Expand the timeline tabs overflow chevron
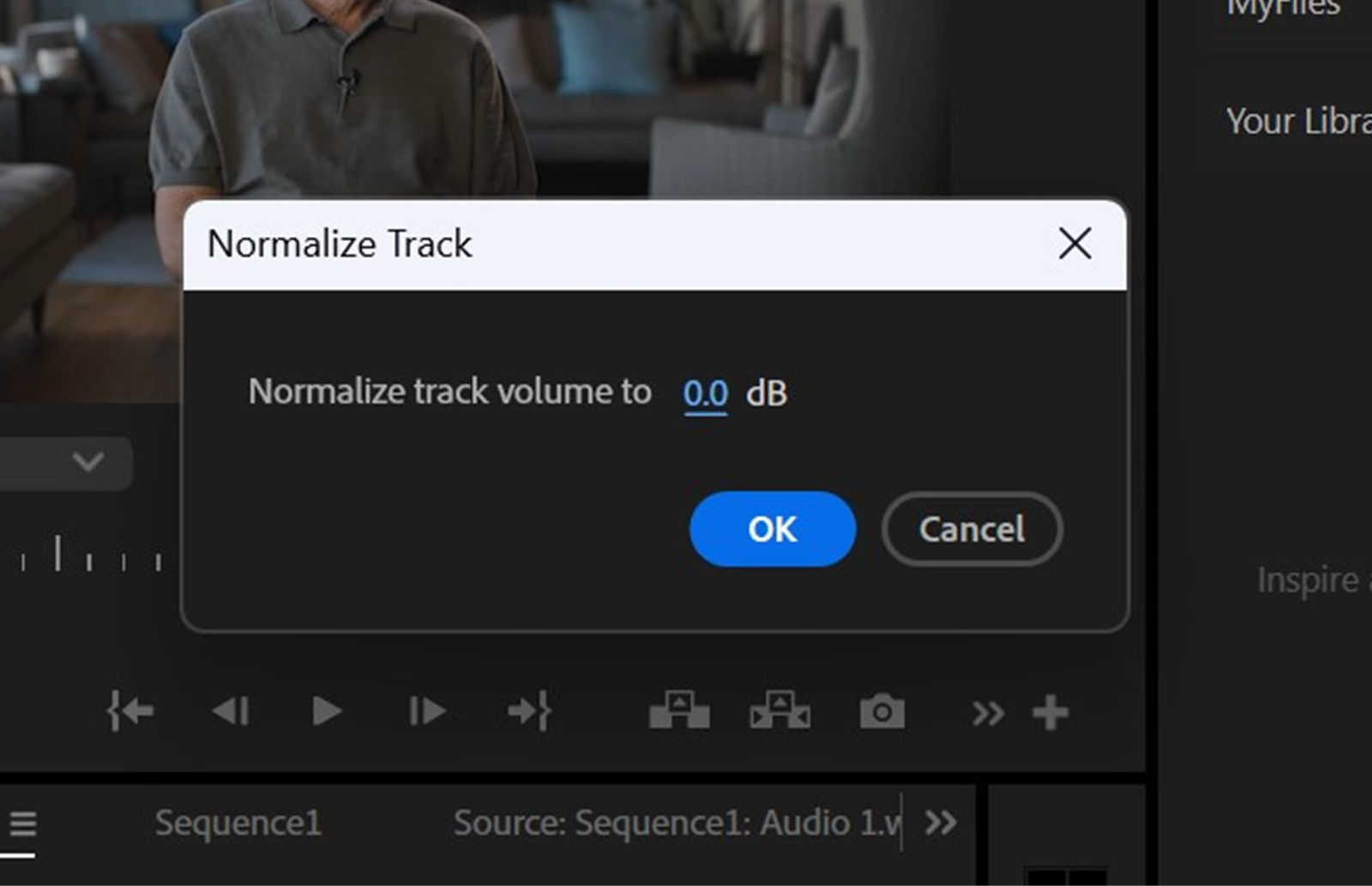The width and height of the screenshot is (1372, 886). click(x=942, y=822)
